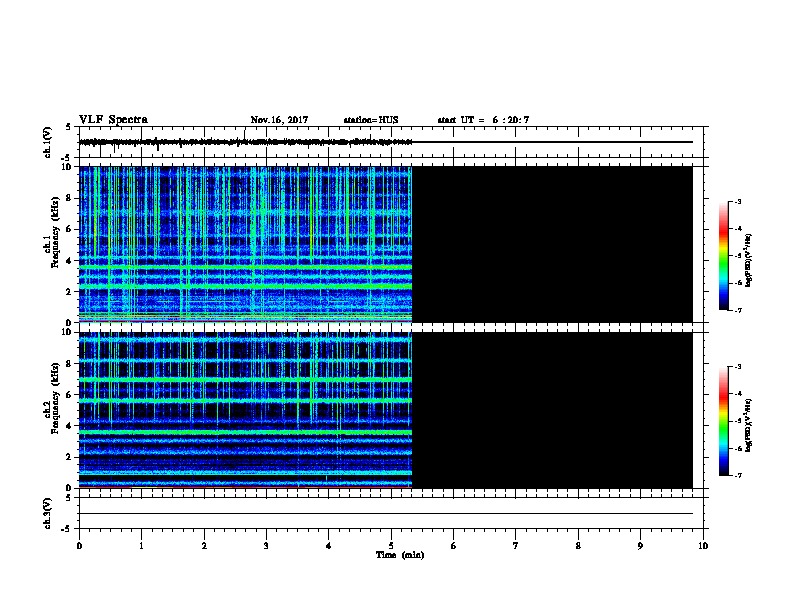This screenshot has width=792, height=612.
Task: Click the ch.2 spectrogram colored data area
Action: (x=245, y=410)
